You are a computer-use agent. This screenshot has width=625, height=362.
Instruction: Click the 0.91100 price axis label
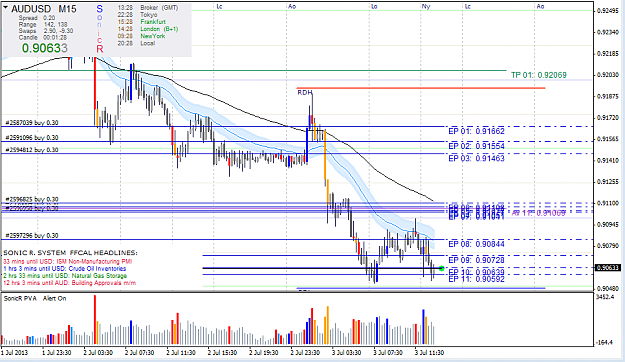tap(608, 203)
